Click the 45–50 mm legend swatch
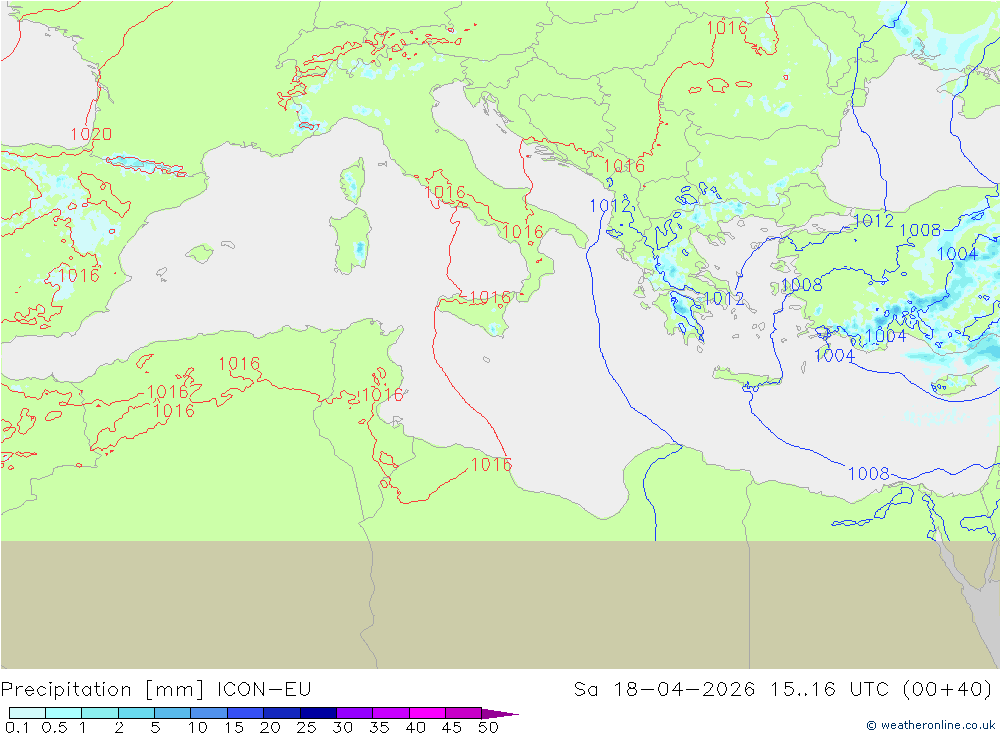 [463, 713]
